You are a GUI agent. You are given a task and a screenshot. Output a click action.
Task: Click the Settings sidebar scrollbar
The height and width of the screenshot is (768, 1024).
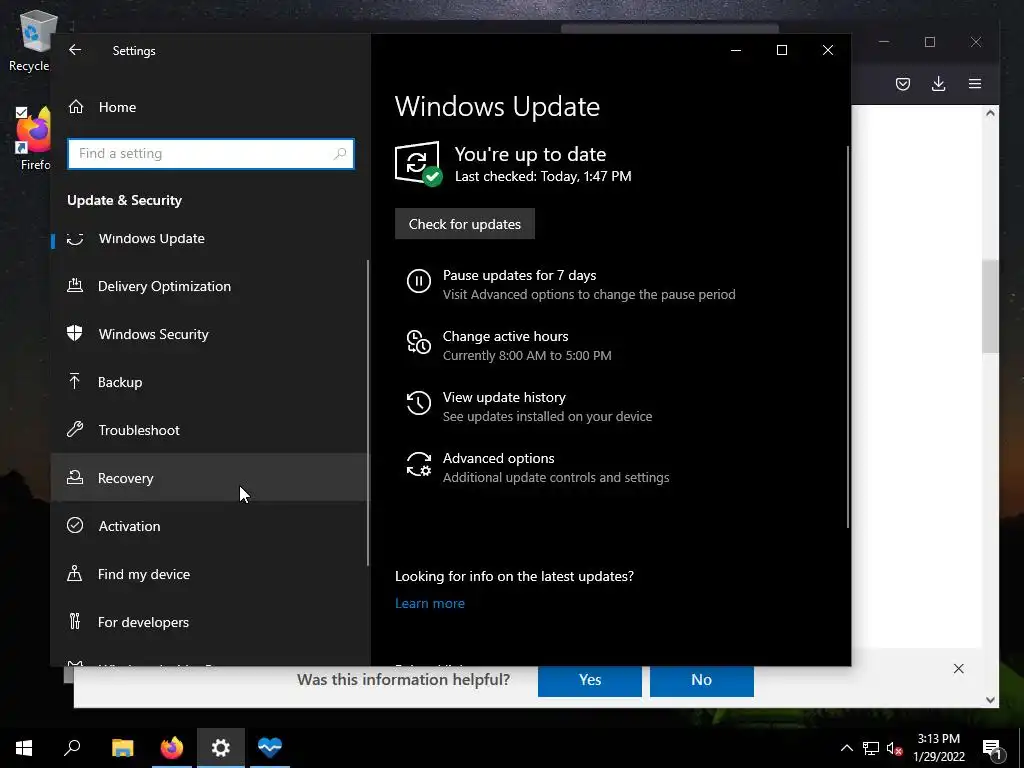coord(368,413)
